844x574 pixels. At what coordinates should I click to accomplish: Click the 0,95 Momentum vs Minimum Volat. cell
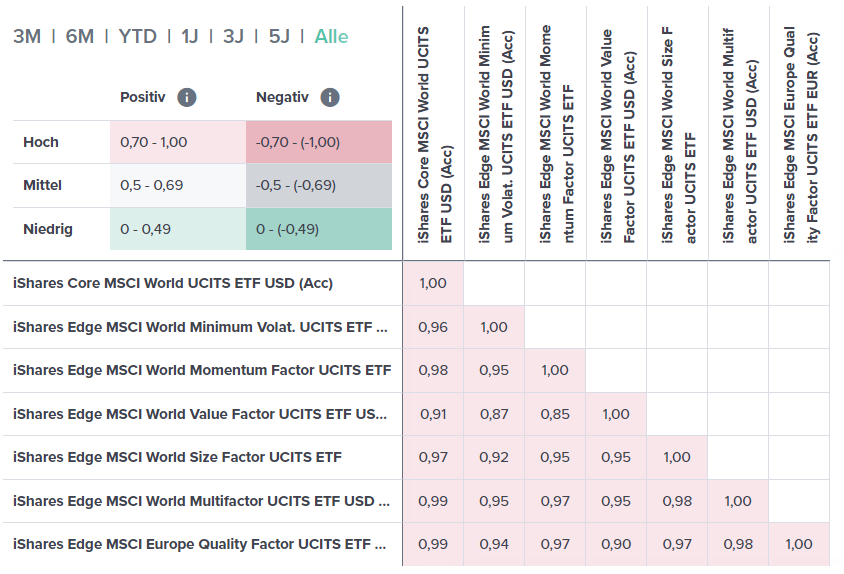coord(494,370)
